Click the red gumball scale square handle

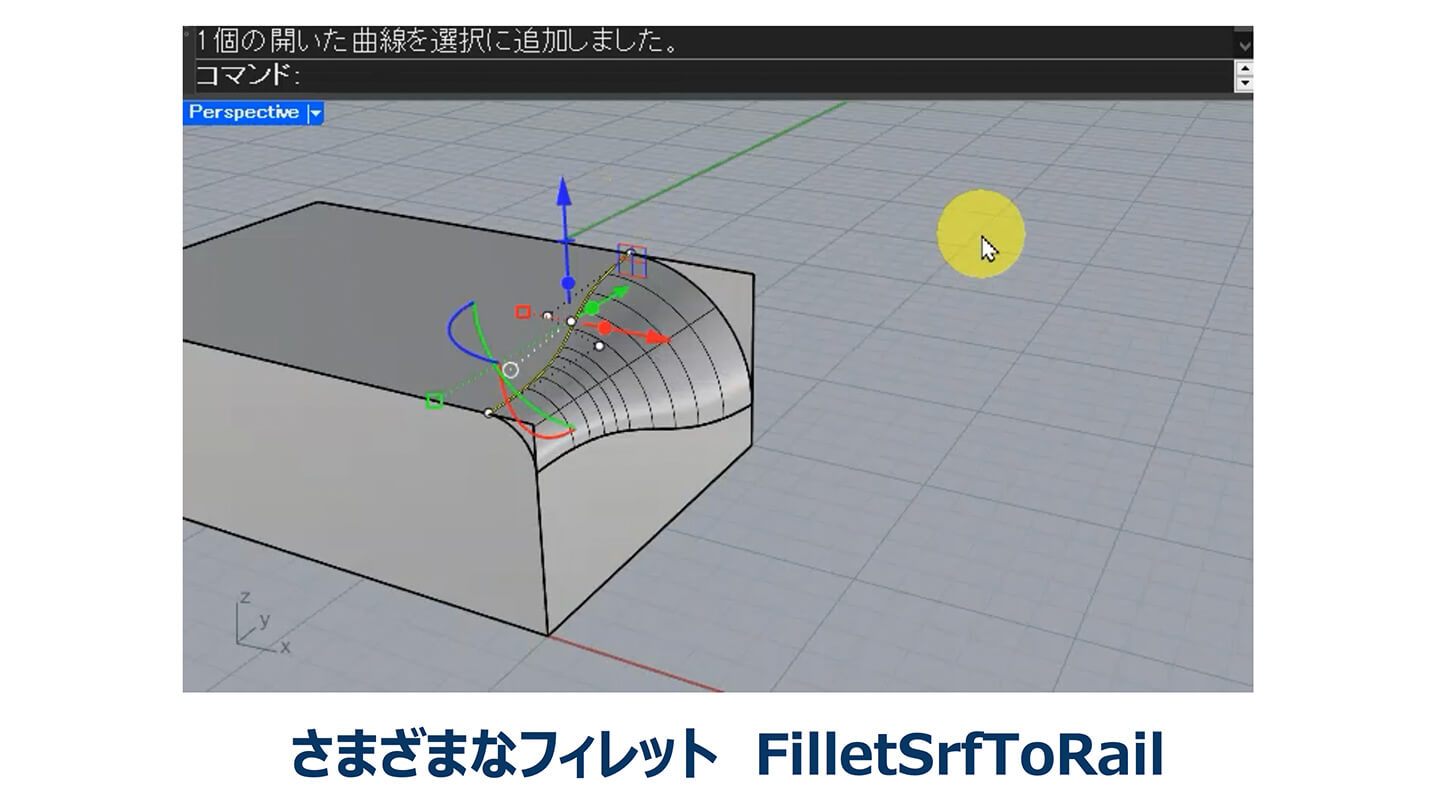pos(522,312)
